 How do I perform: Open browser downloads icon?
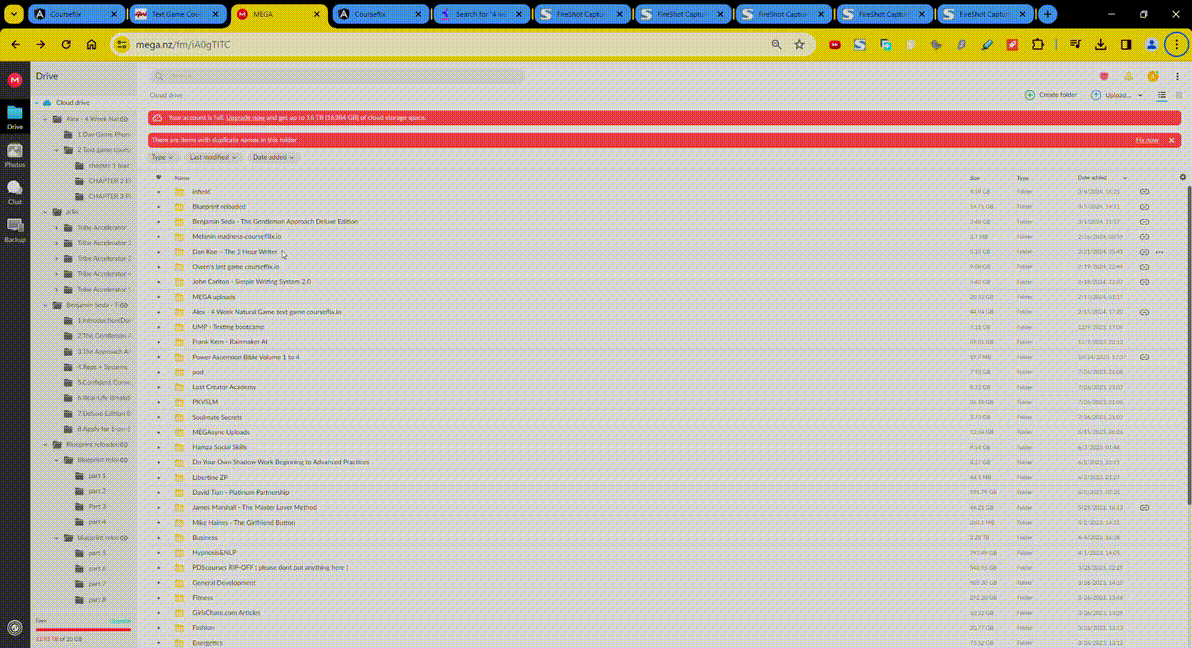[1100, 45]
